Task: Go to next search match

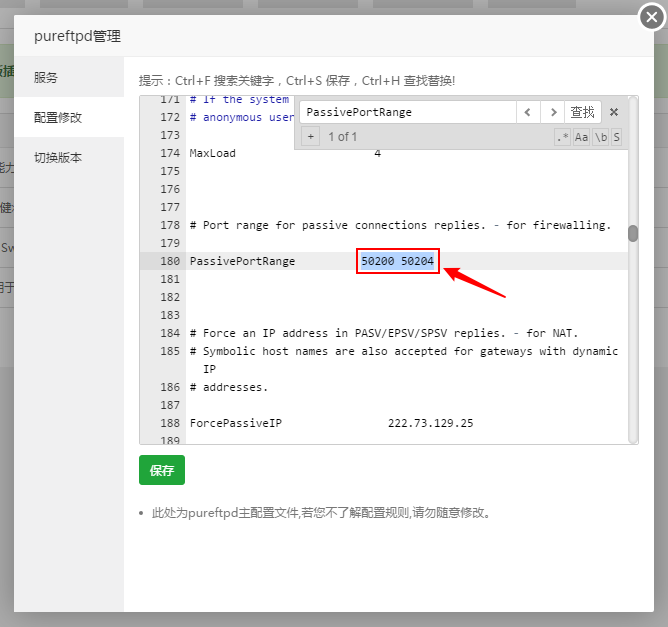Action: 553,112
